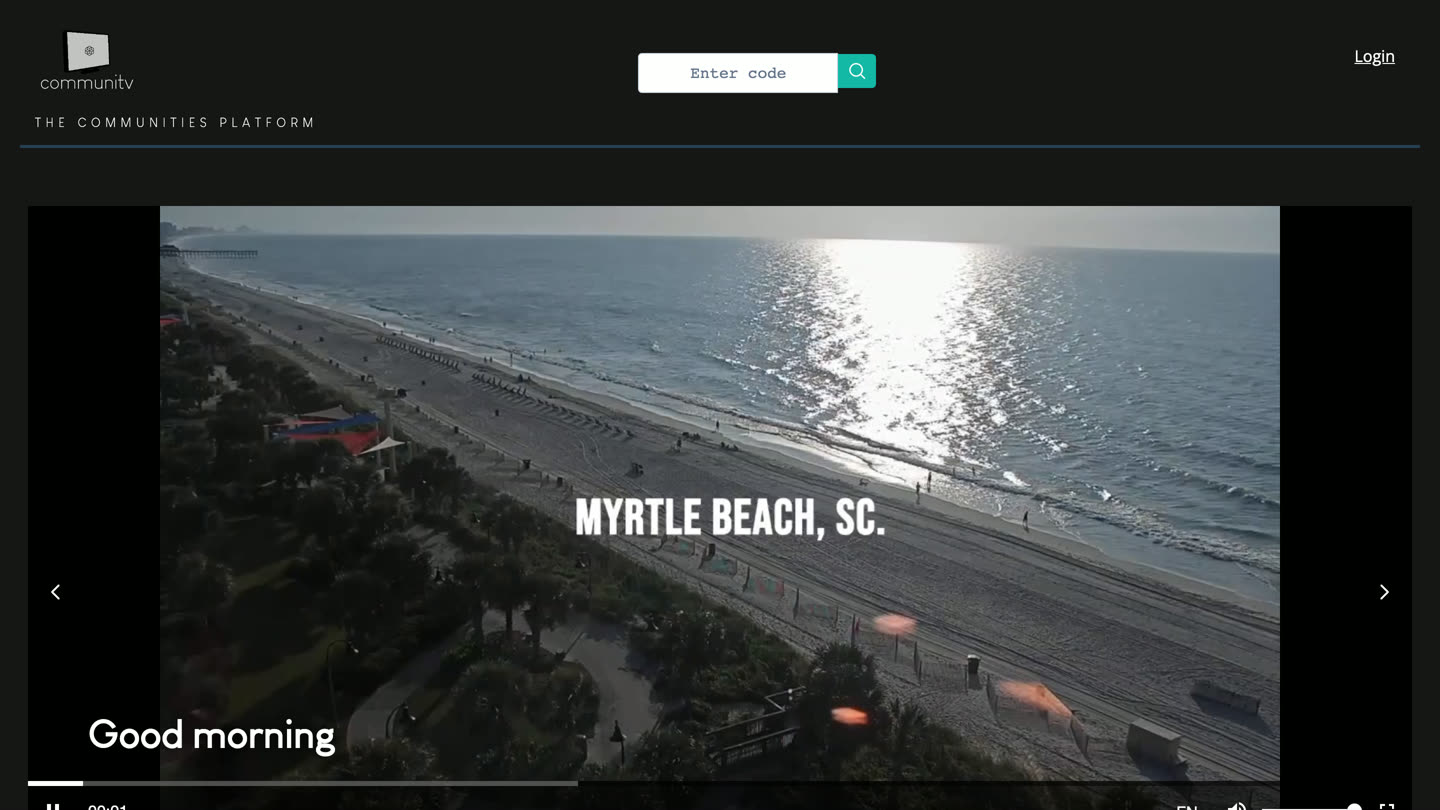Screen dimensions: 1440x810
Task: Mute the video using the speaker icon
Action: pyautogui.click(x=1237, y=805)
